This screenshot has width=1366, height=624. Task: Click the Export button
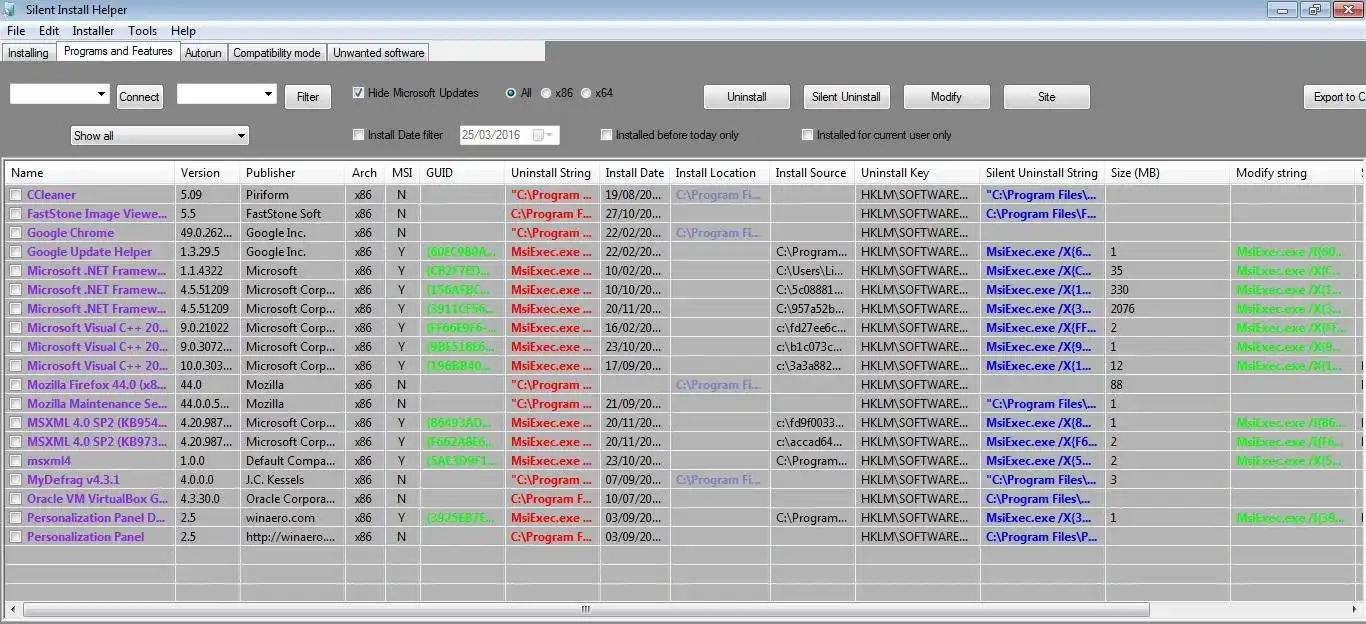1334,97
